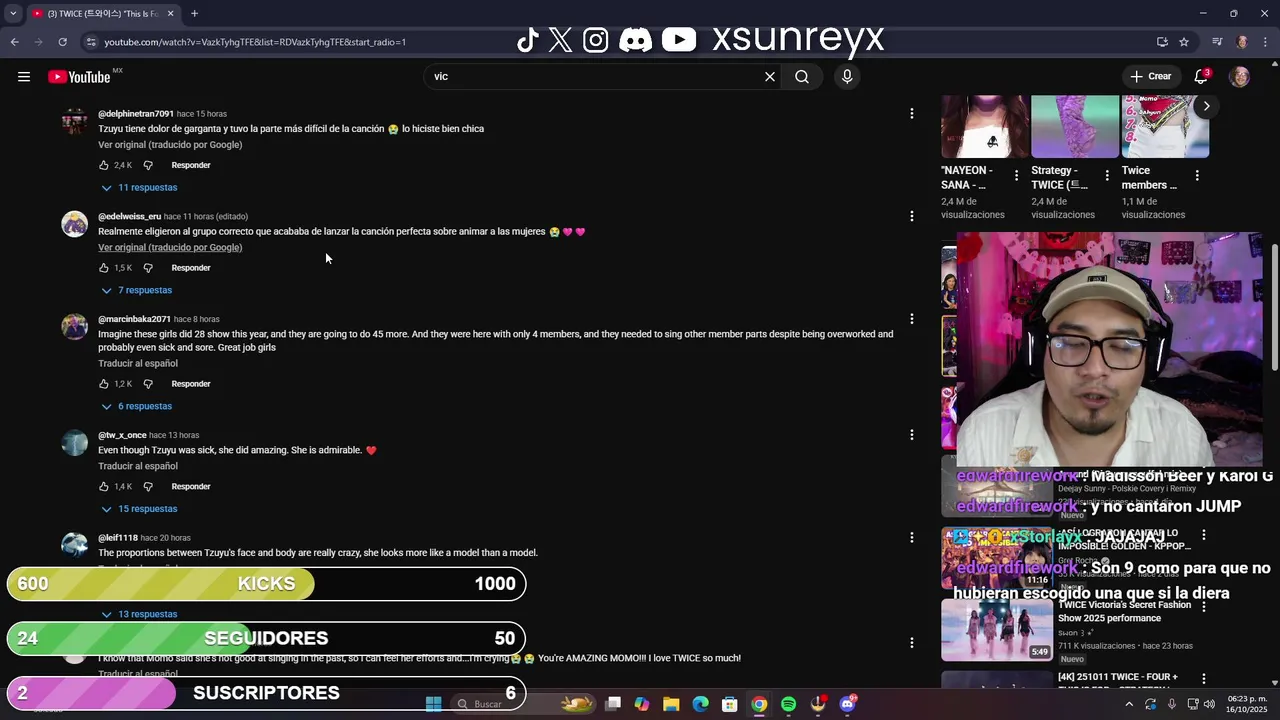Image resolution: width=1280 pixels, height=720 pixels.
Task: Go to the YouTube home logo
Action: [79, 77]
